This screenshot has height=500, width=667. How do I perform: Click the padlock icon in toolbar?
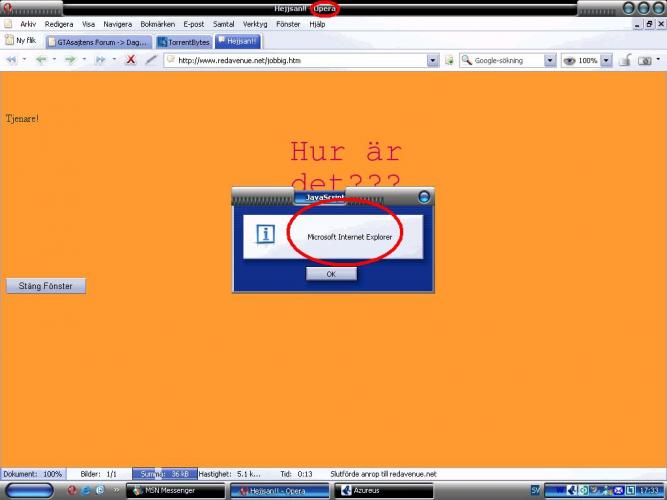[x=625, y=60]
